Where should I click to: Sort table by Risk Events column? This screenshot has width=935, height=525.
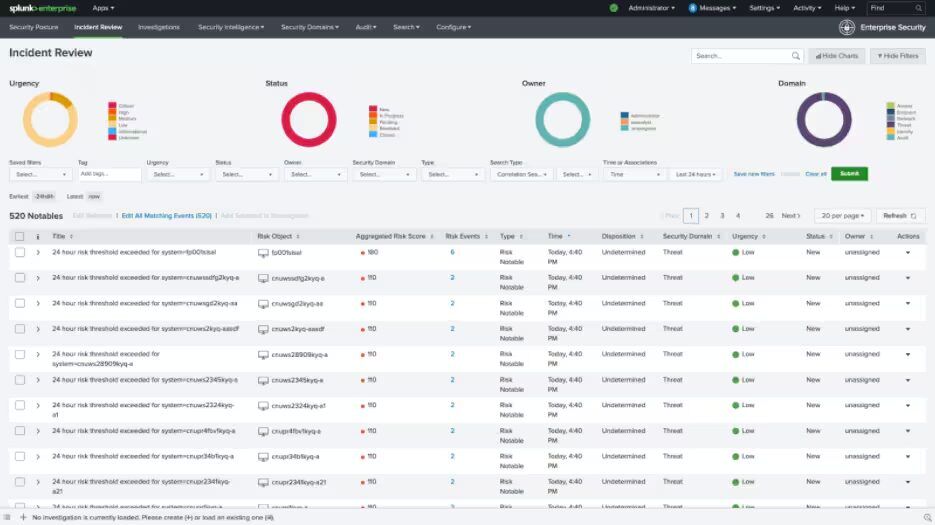tap(466, 236)
